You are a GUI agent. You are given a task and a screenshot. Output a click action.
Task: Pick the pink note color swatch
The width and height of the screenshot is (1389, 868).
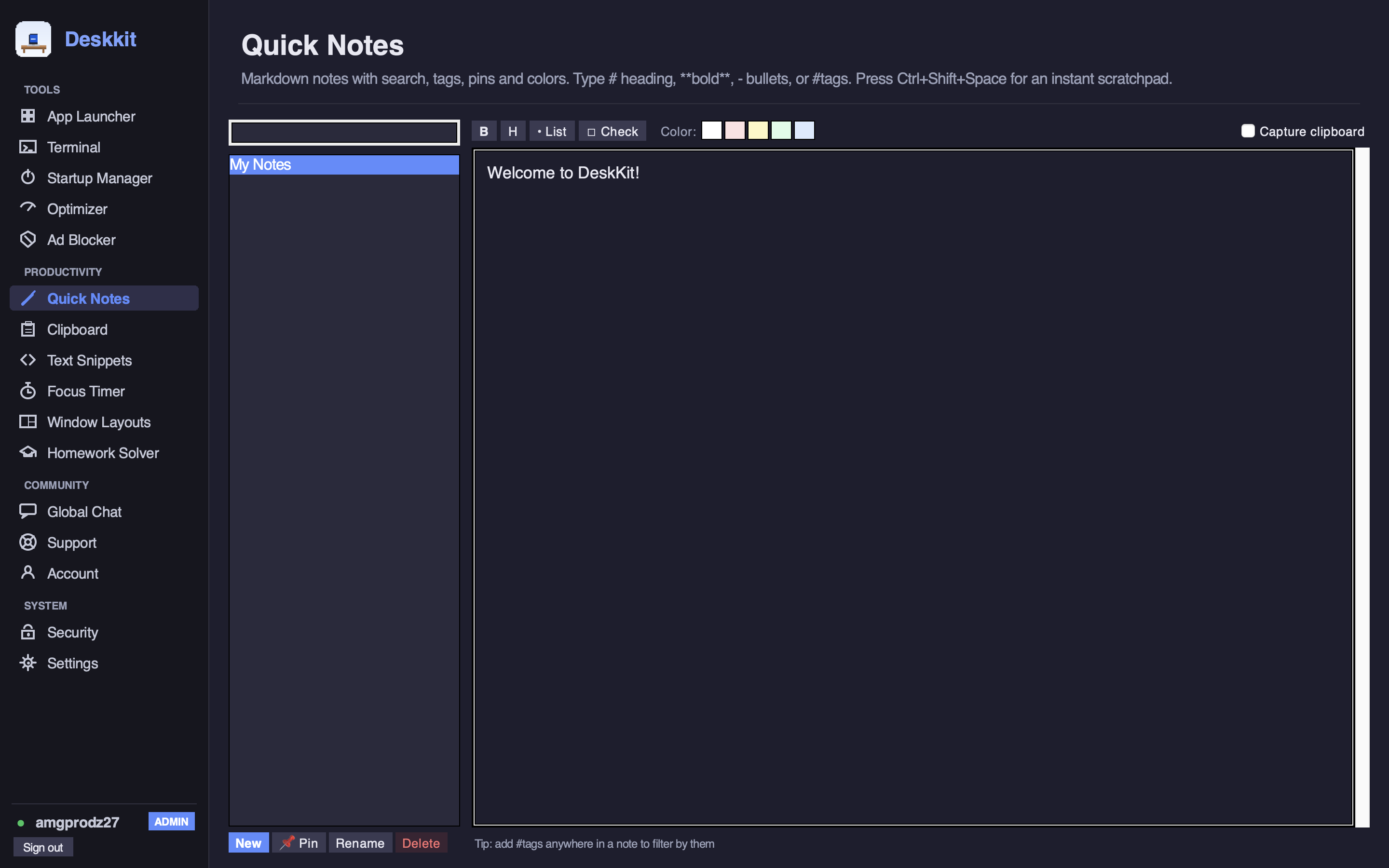click(x=735, y=130)
